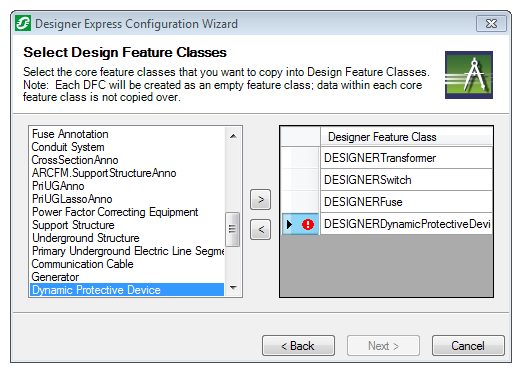Screen dimensions: 522x373
Task: Select CrossSectionAnno in the list
Action: [127, 160]
